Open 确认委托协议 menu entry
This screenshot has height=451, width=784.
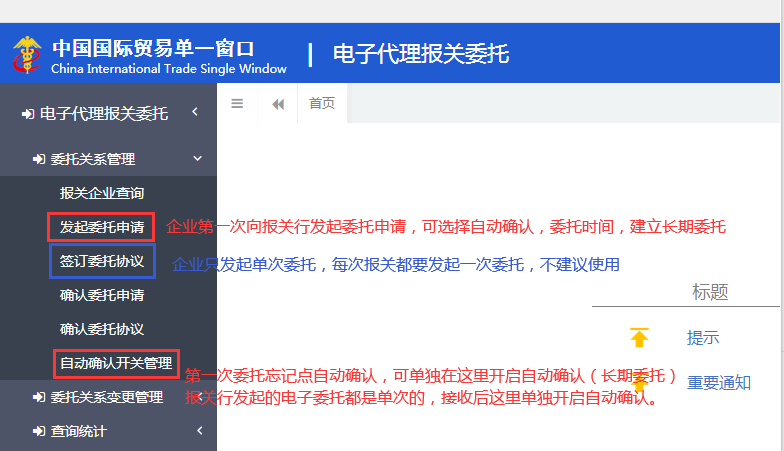102,329
